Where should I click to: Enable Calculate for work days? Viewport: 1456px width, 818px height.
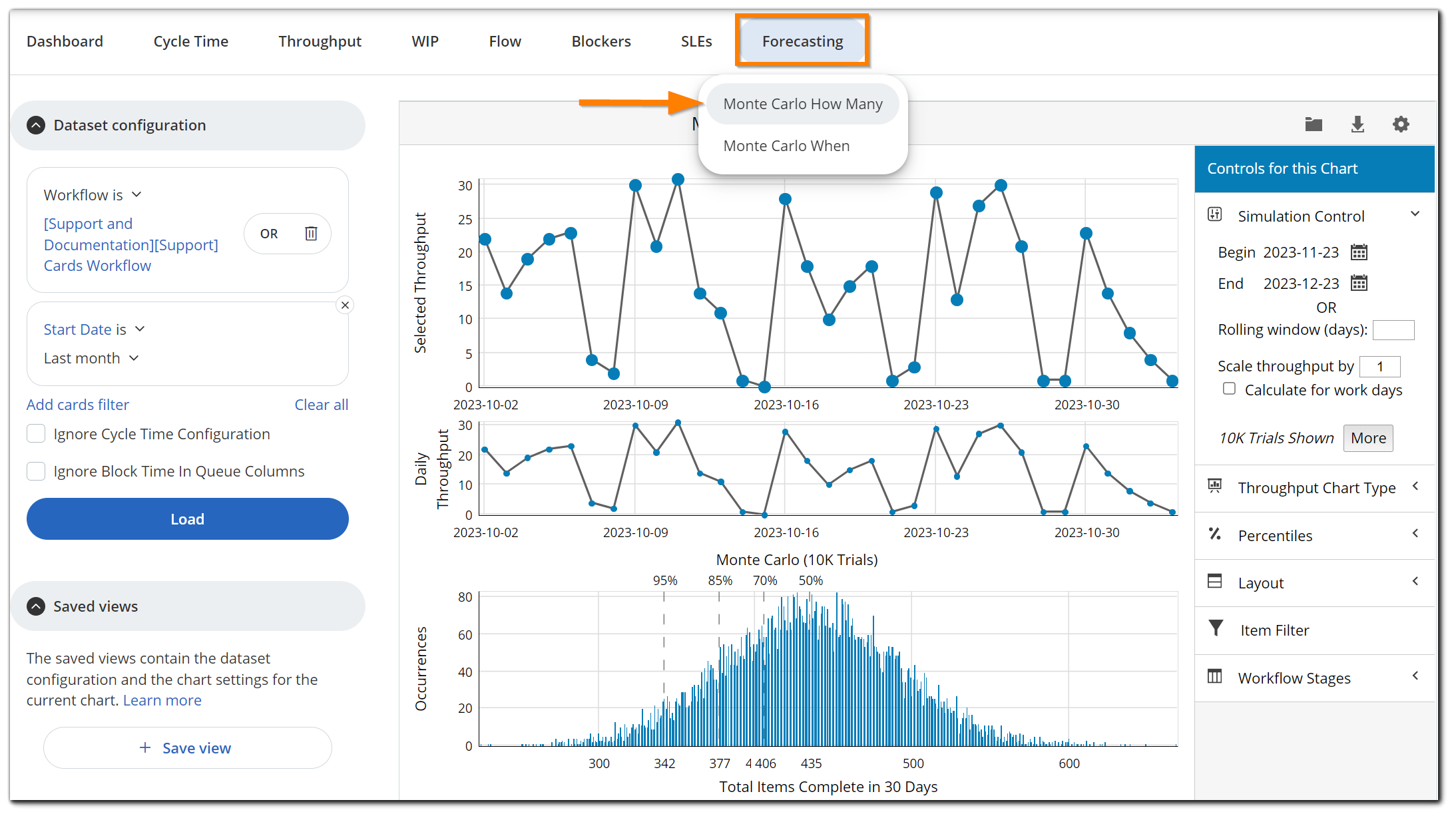coord(1228,389)
